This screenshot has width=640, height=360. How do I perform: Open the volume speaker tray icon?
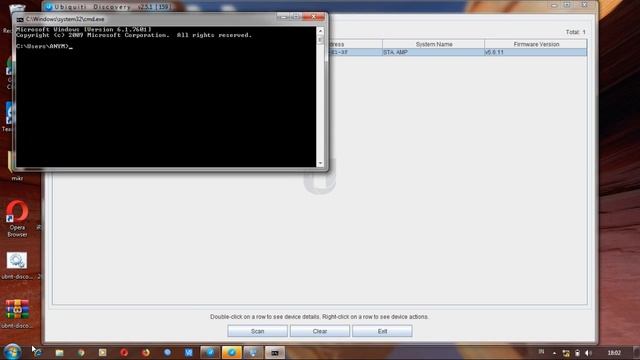[x=588, y=353]
